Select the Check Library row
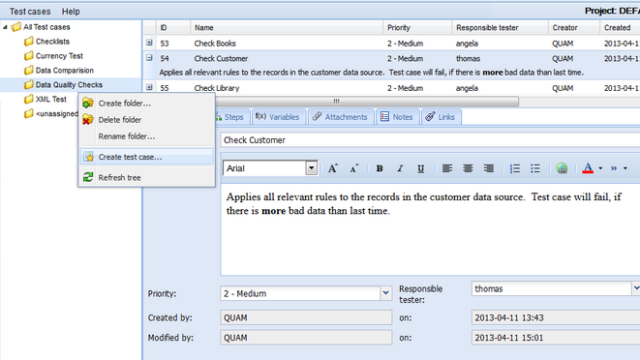640x360 pixels. (391, 88)
